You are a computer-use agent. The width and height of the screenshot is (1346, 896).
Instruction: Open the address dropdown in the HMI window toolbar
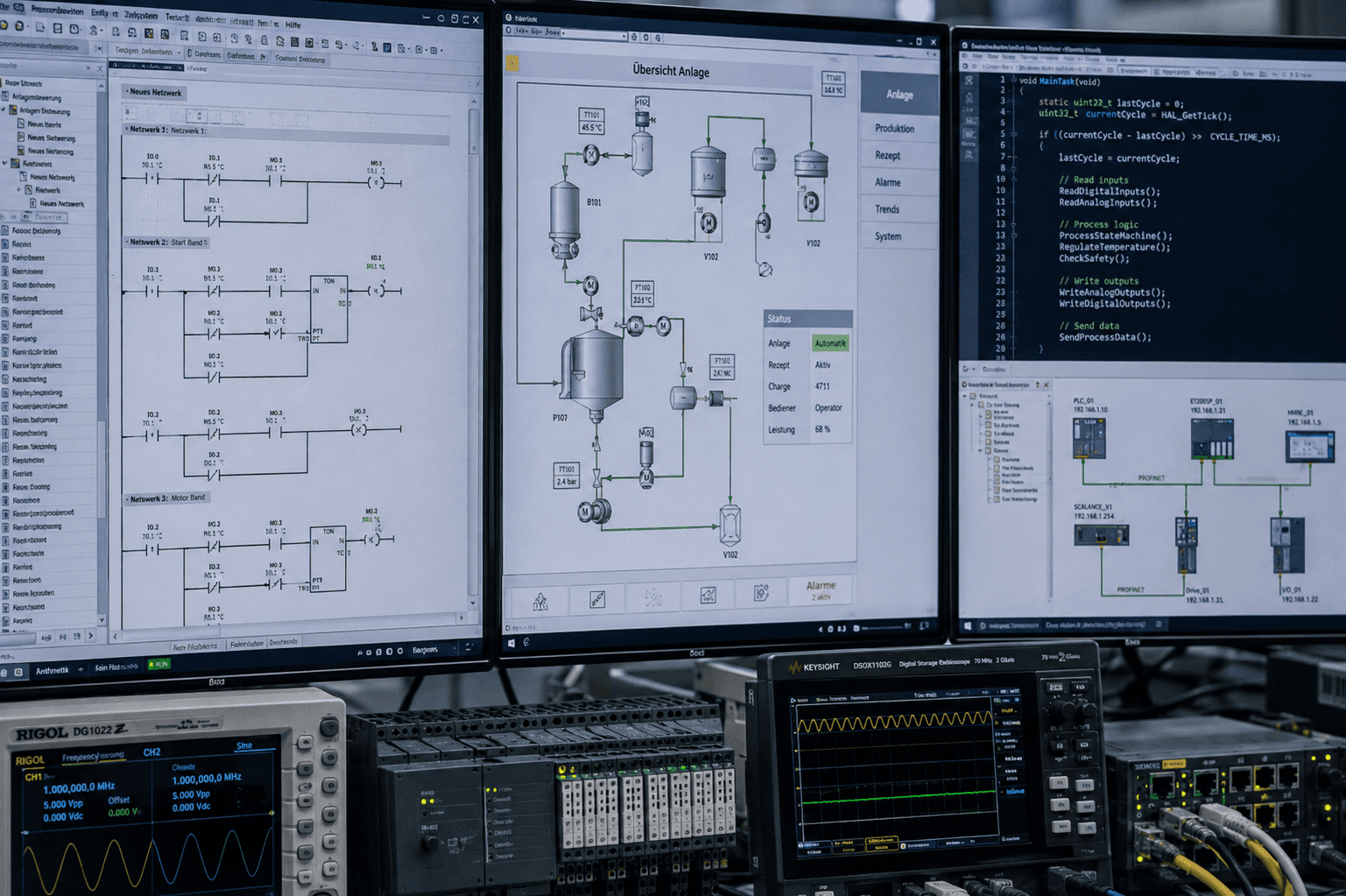coord(624,36)
